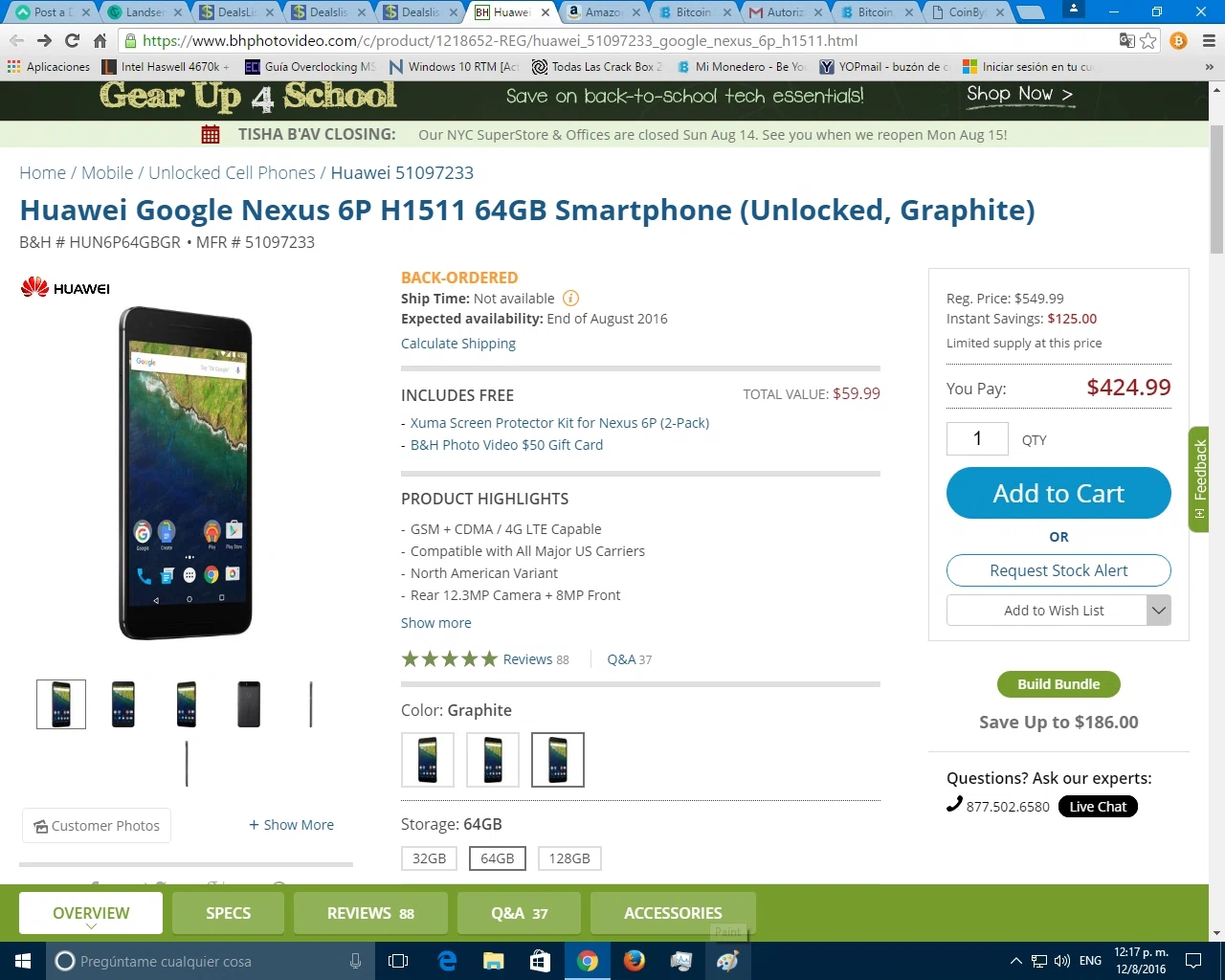Viewport: 1225px width, 980px height.
Task: Bookmark this page with star icon
Action: (1148, 41)
